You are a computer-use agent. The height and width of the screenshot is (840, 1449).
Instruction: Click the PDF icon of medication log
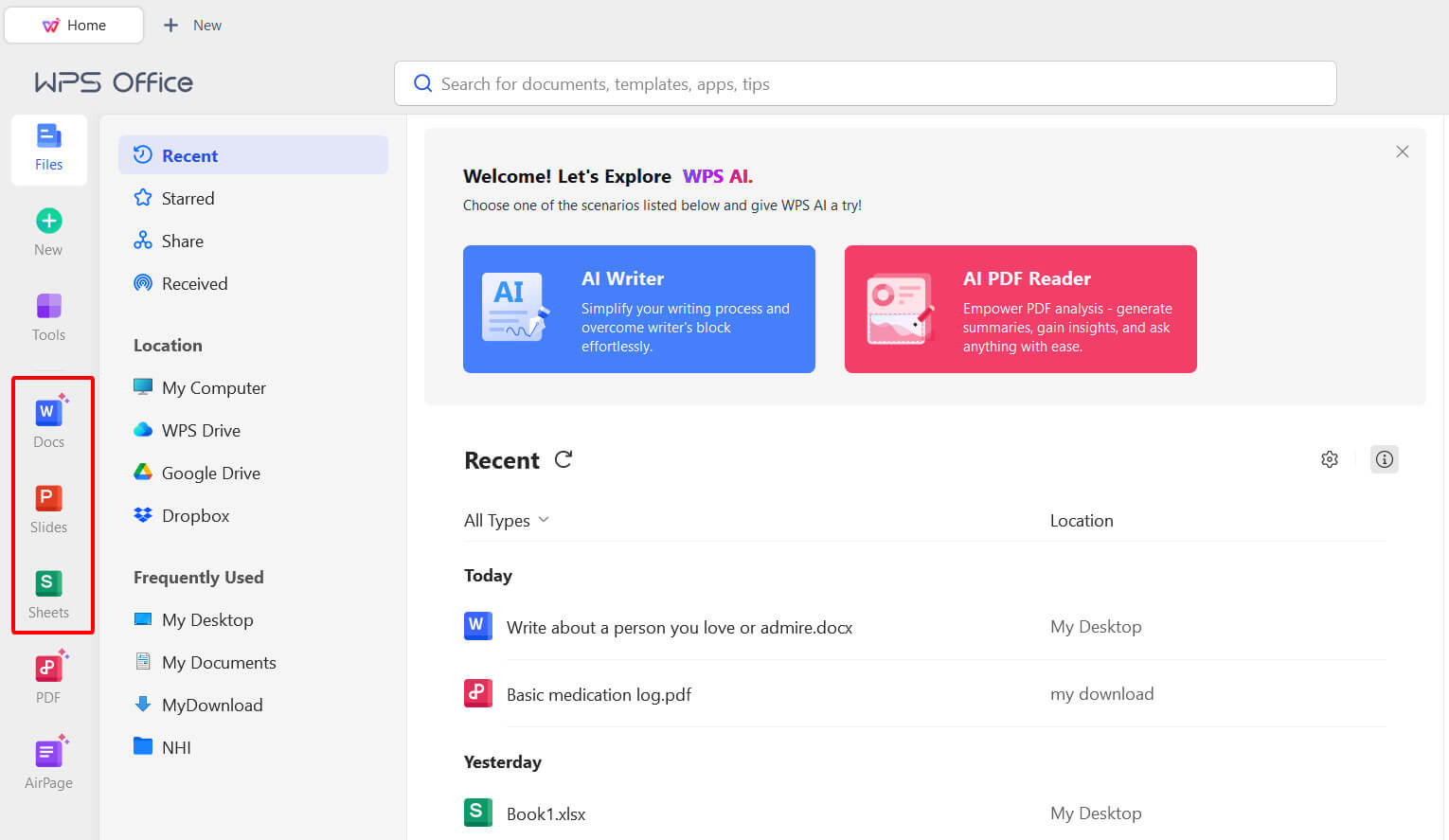477,693
